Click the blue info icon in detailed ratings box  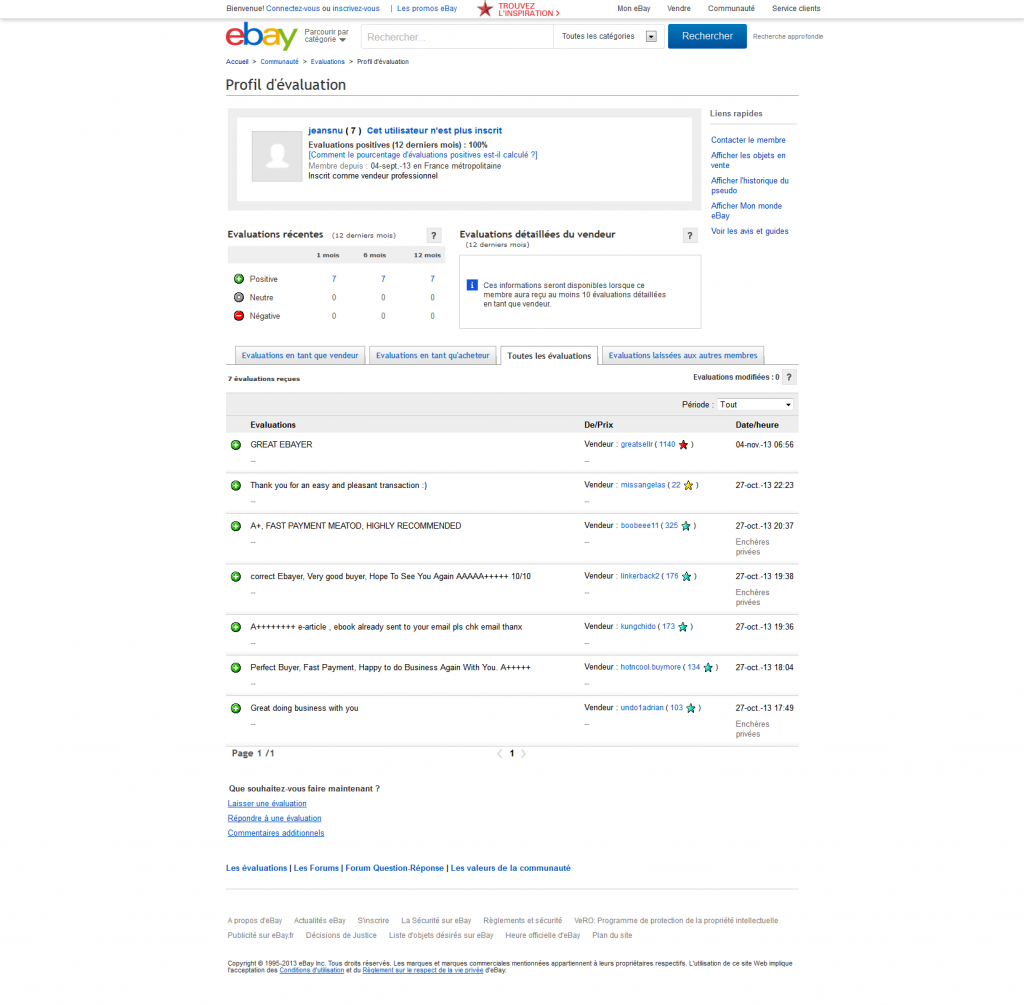472,285
